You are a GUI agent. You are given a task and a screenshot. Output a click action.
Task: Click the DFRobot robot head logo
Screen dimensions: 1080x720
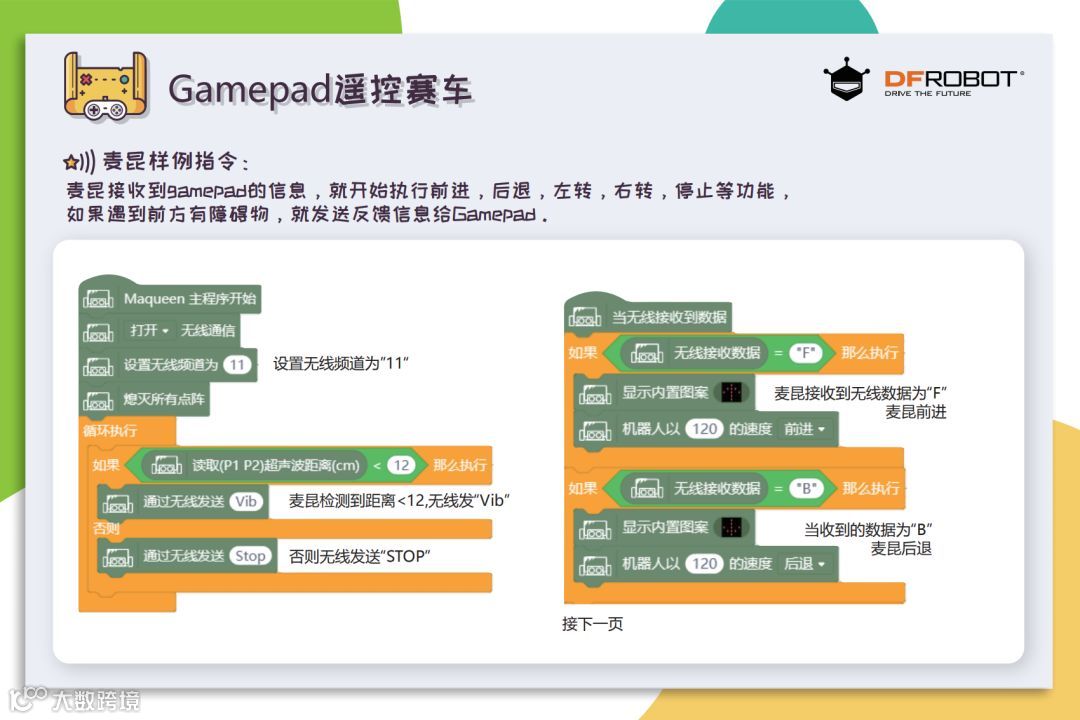pos(847,80)
